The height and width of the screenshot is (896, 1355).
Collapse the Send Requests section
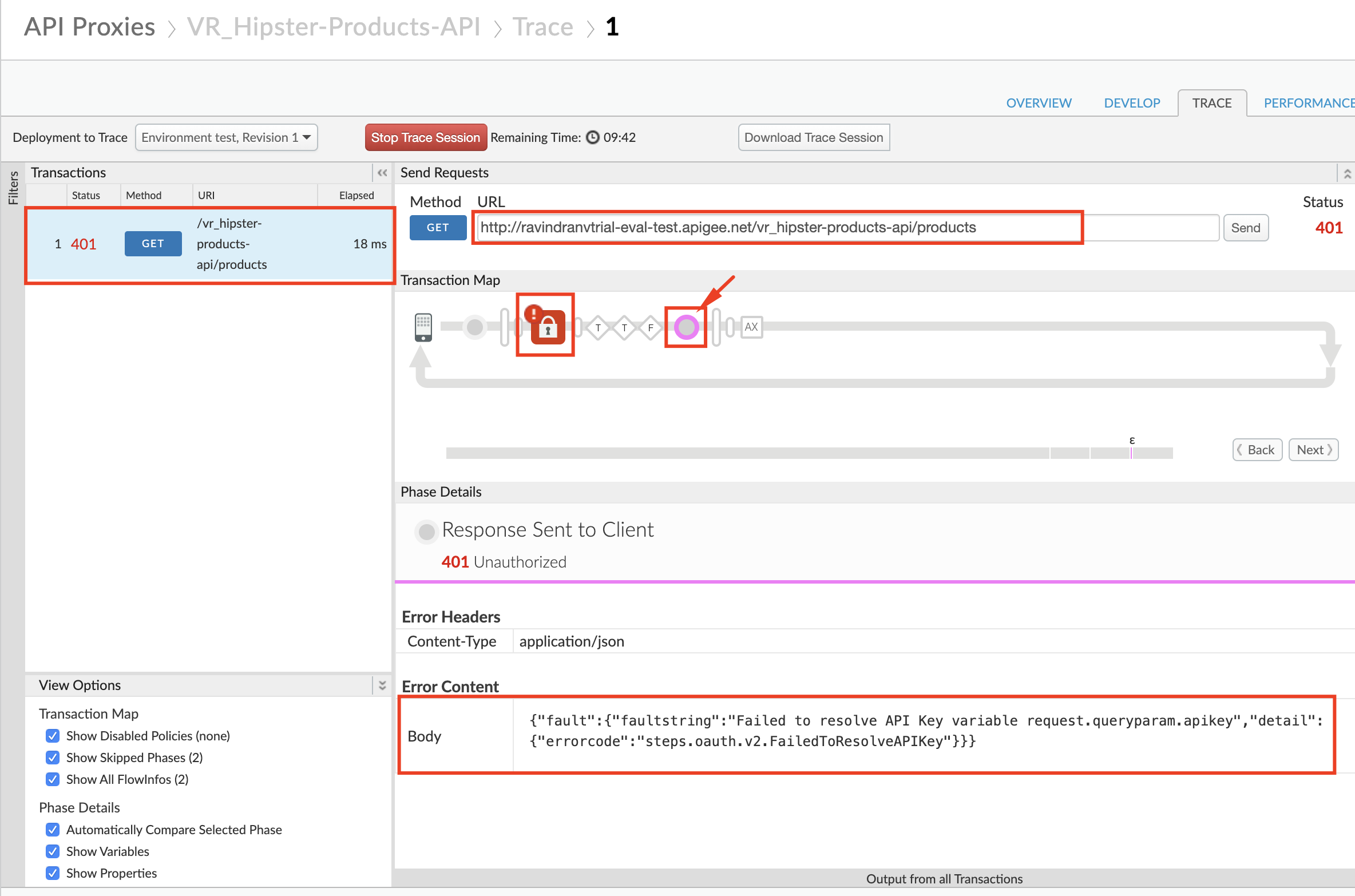[x=1348, y=173]
